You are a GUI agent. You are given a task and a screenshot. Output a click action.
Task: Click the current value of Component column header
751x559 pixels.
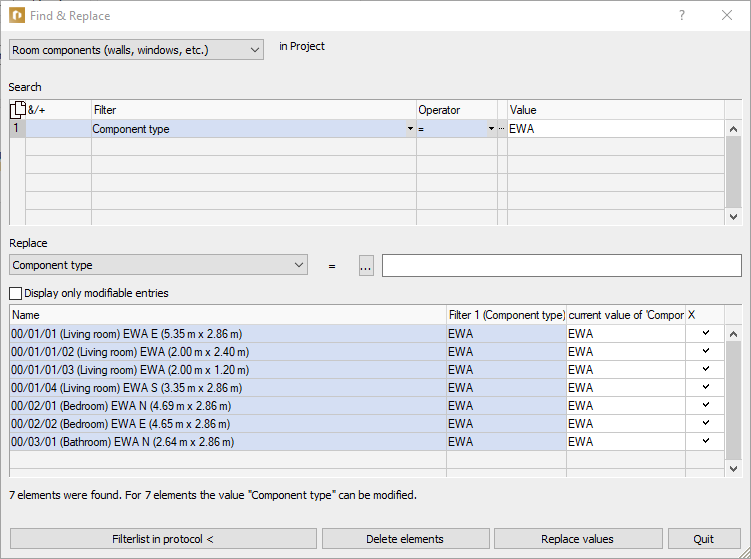pos(626,315)
